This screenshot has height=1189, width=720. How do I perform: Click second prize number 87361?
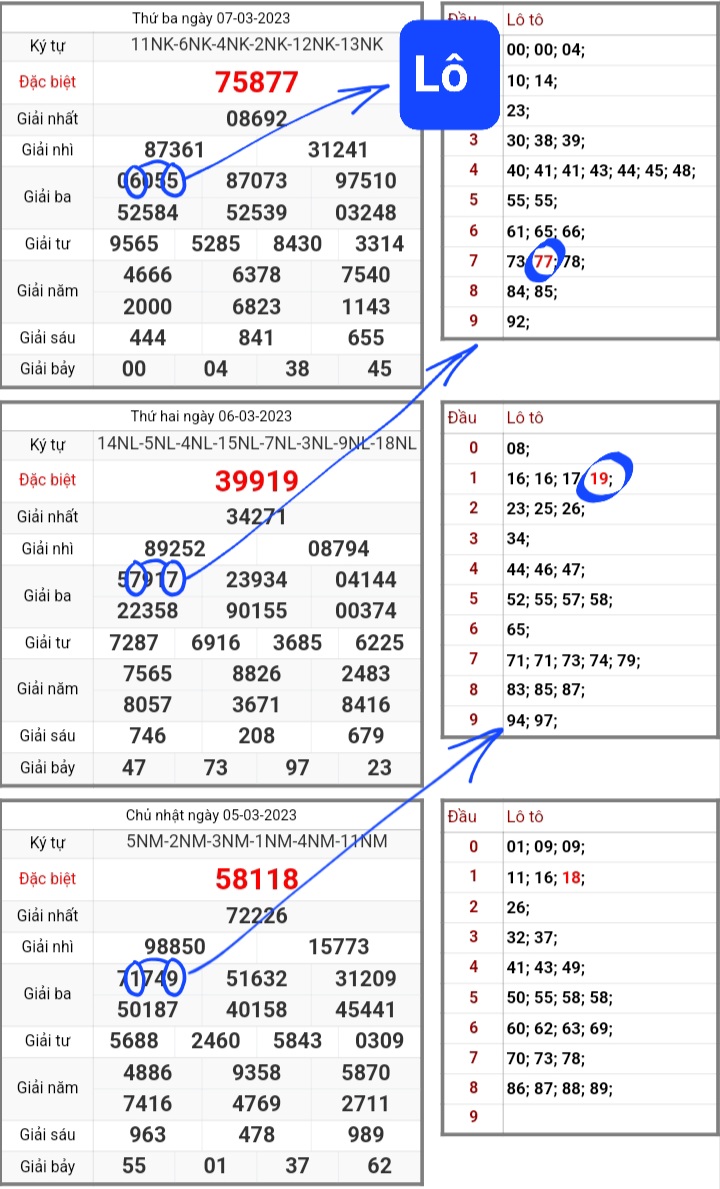(174, 149)
